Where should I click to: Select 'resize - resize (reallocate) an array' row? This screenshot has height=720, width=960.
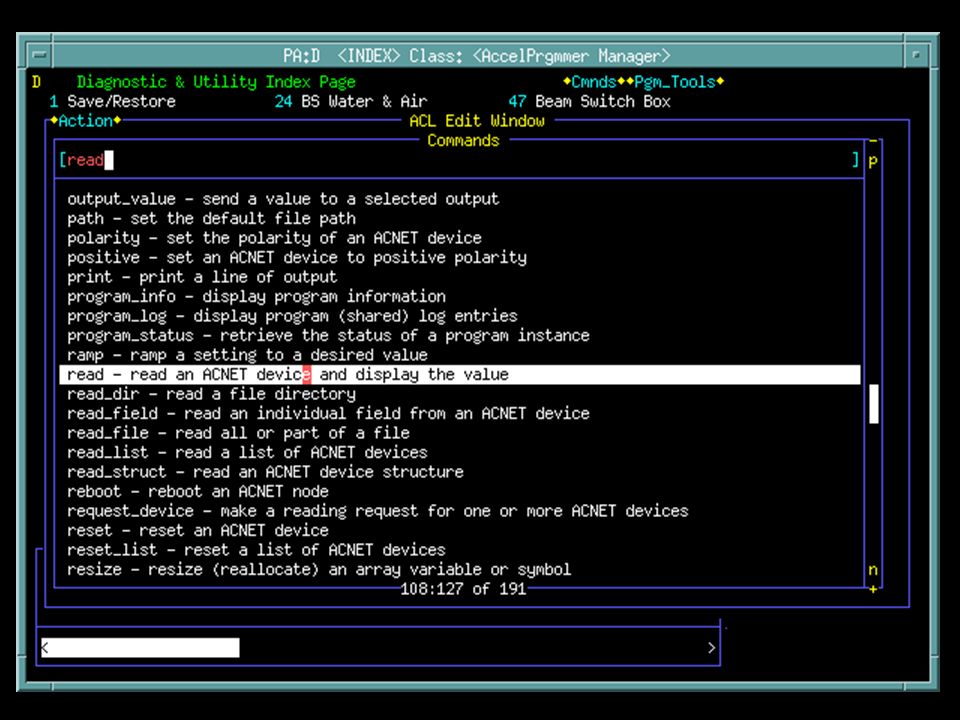point(459,570)
